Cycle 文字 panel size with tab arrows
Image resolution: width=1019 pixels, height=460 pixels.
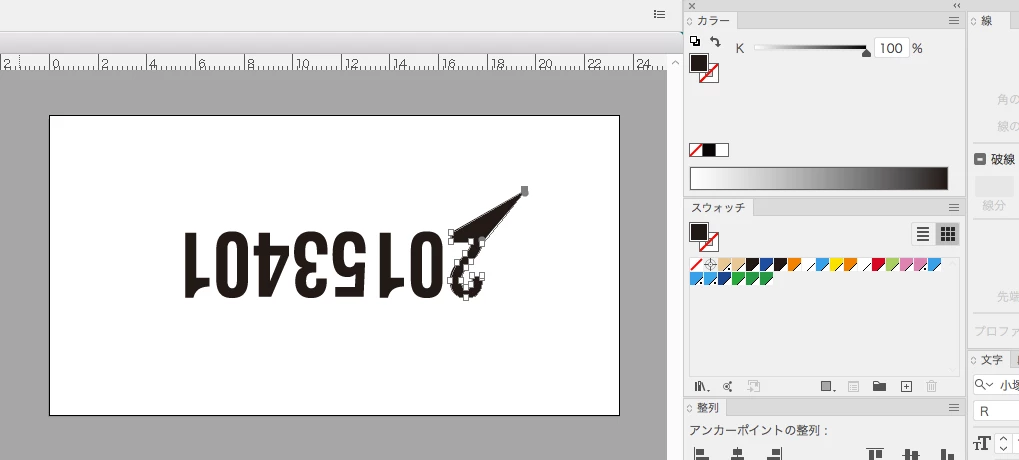[974, 360]
